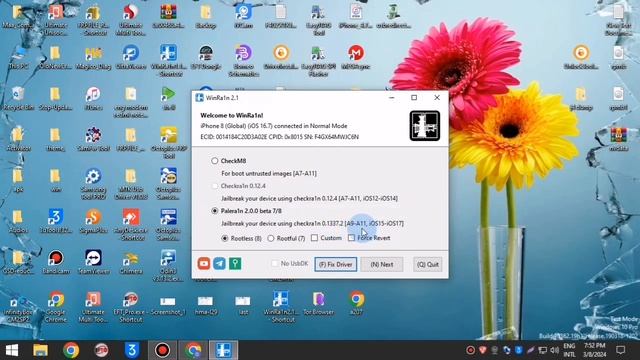Image resolution: width=640 pixels, height=360 pixels.
Task: Select the Checkra1n 0.12.4 radio option
Action: (215, 186)
